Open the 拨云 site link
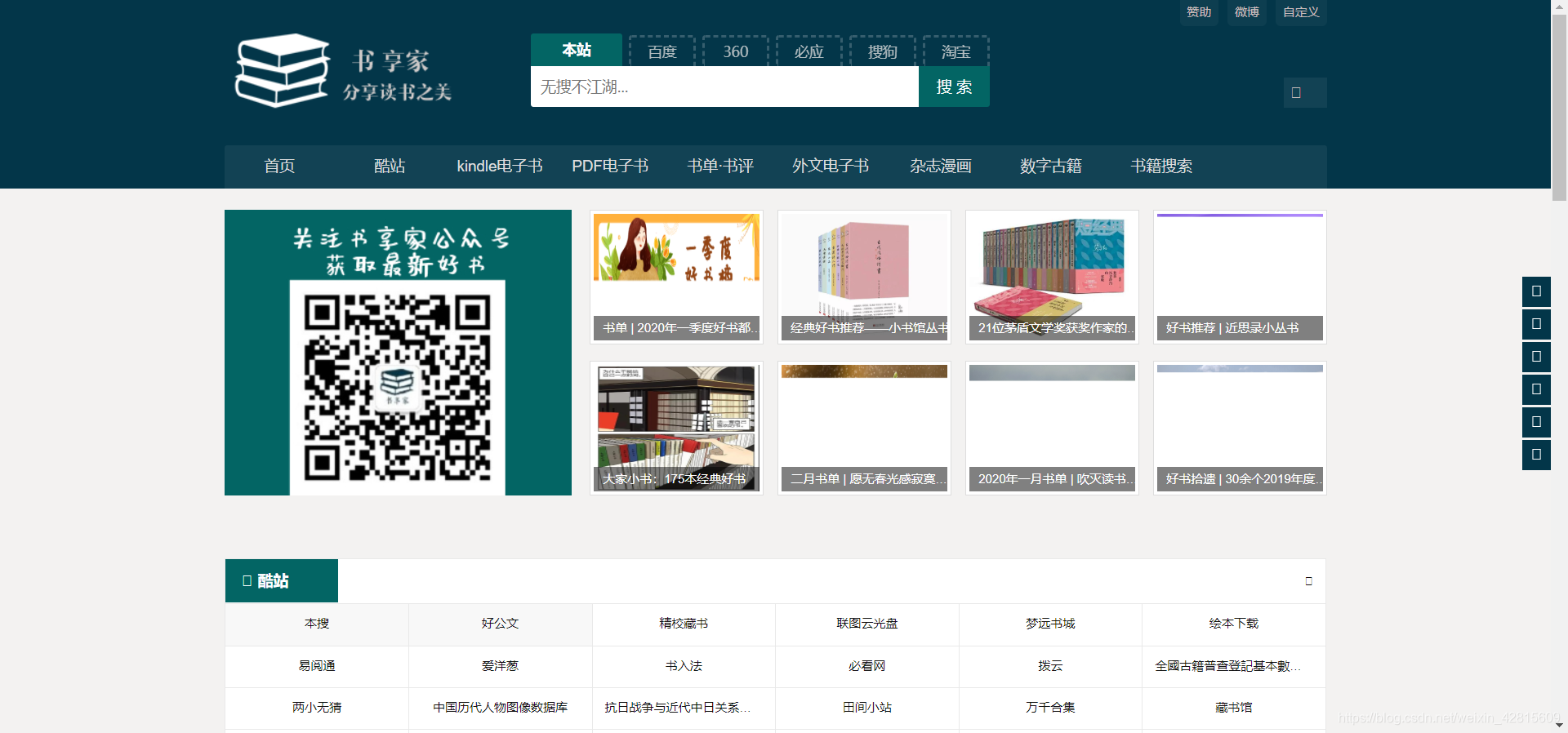The width and height of the screenshot is (1568, 733). 1050,666
